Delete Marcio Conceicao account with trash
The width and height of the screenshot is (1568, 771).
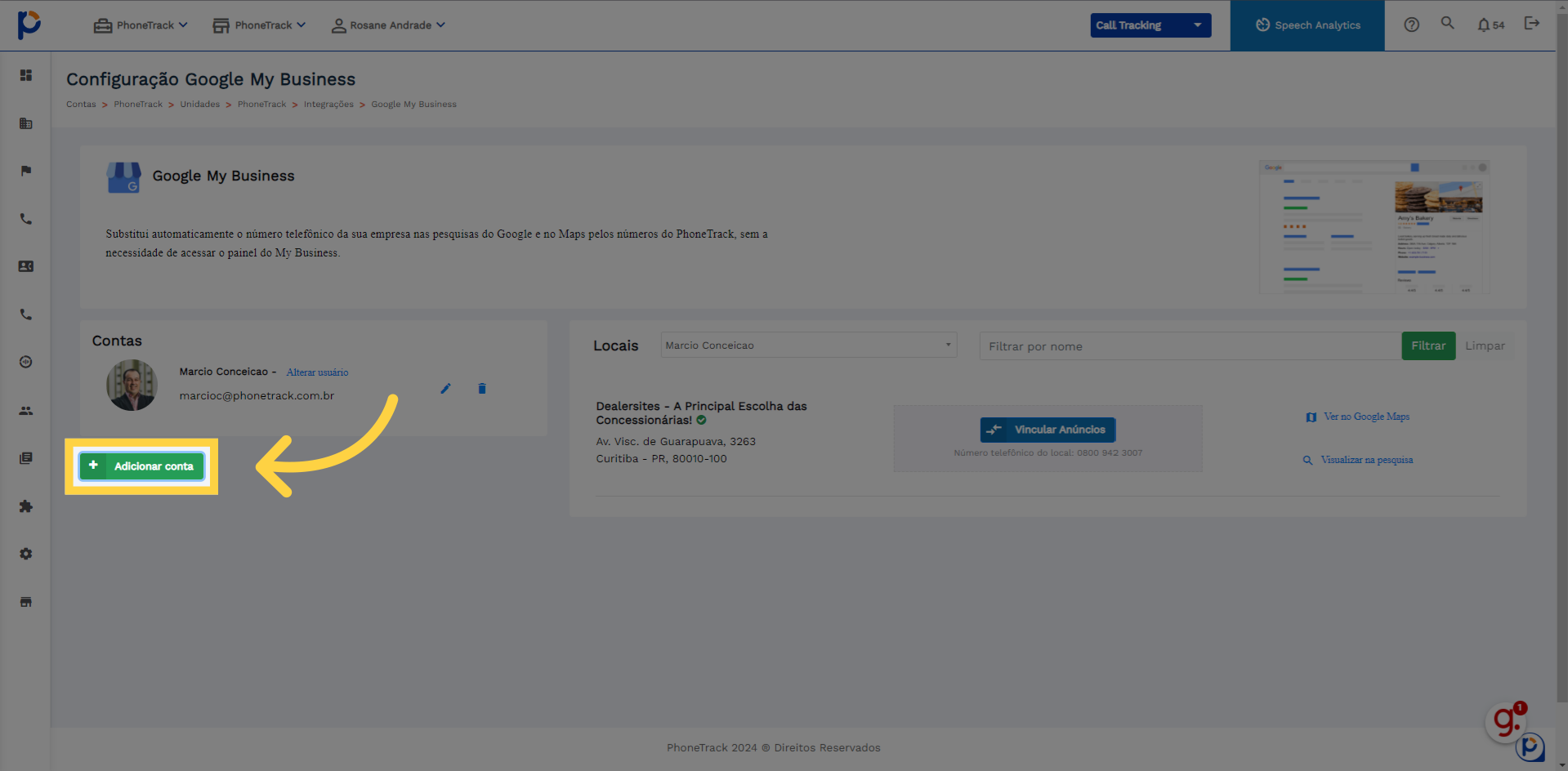click(x=482, y=389)
